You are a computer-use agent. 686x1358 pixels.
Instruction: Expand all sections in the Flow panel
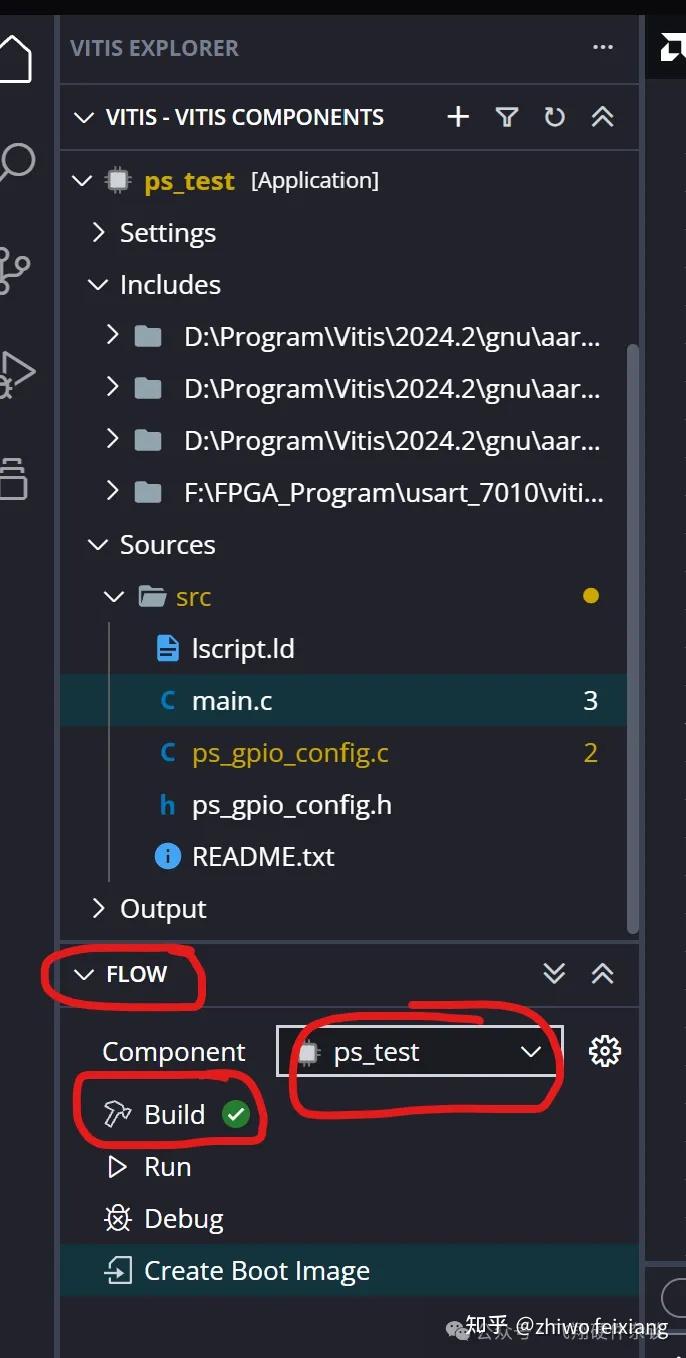(554, 974)
